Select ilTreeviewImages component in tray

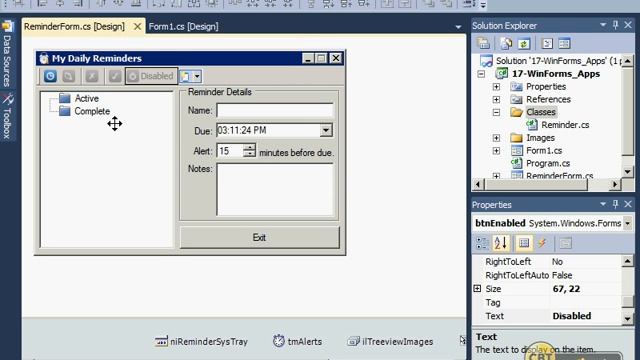[390, 341]
